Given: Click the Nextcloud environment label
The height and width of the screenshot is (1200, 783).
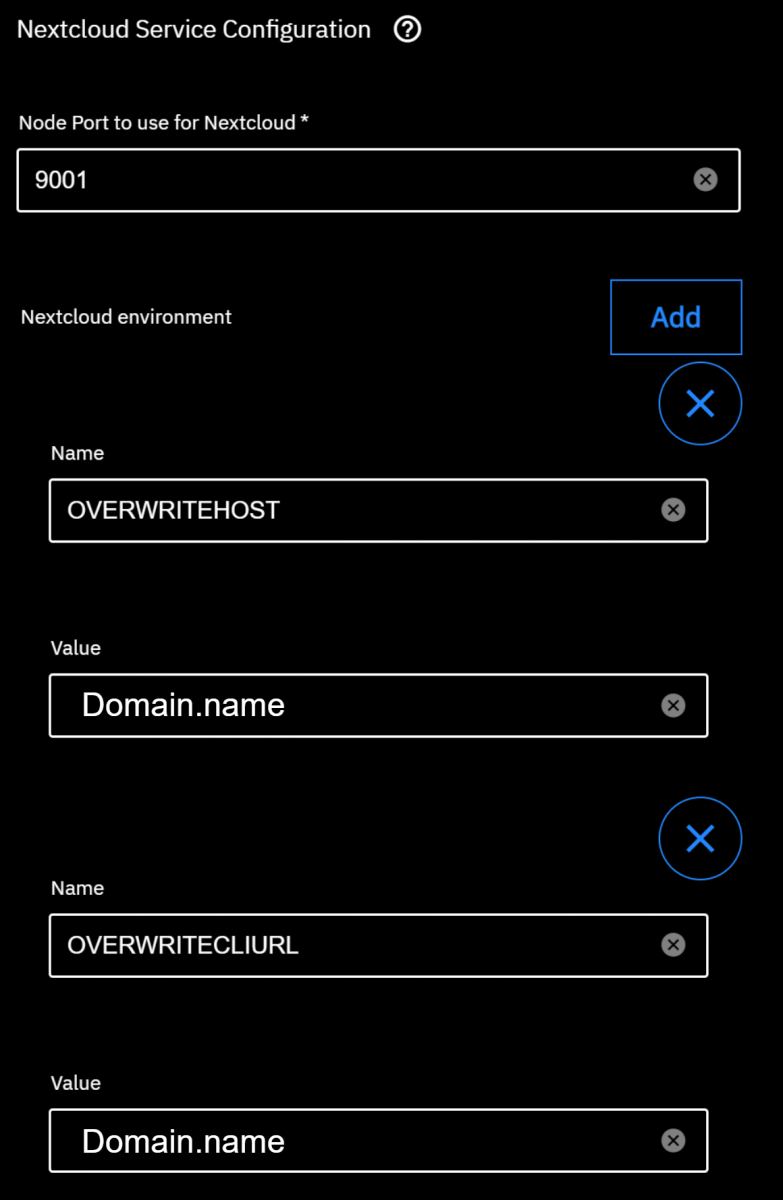Looking at the screenshot, I should 126,317.
